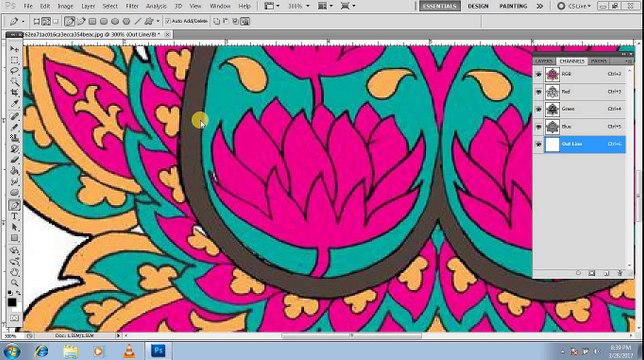Select the Out Line channel thumbnail
This screenshot has height=360, width=644.
pyautogui.click(x=552, y=144)
